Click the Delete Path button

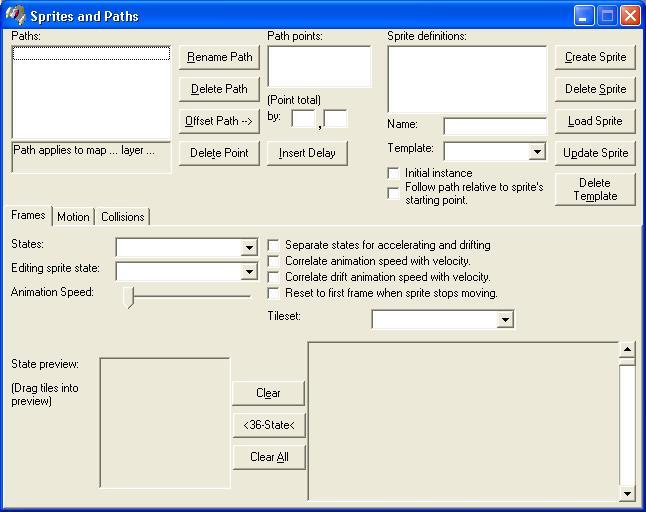(x=219, y=89)
